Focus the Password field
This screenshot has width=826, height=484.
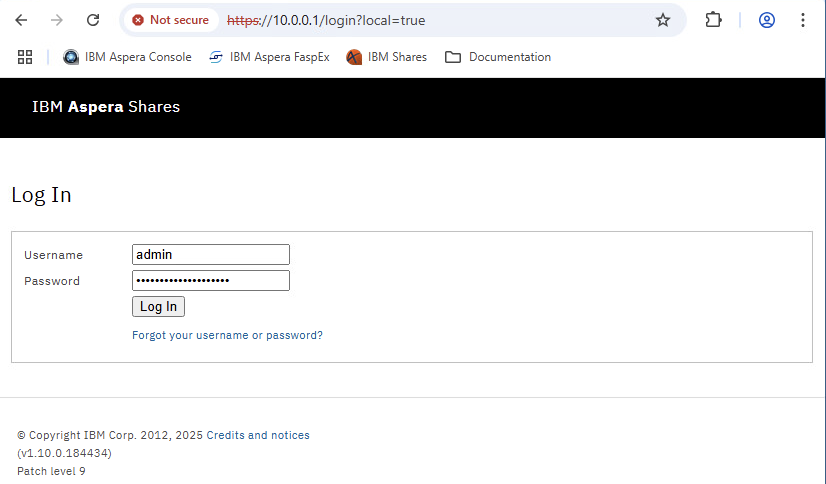point(211,280)
